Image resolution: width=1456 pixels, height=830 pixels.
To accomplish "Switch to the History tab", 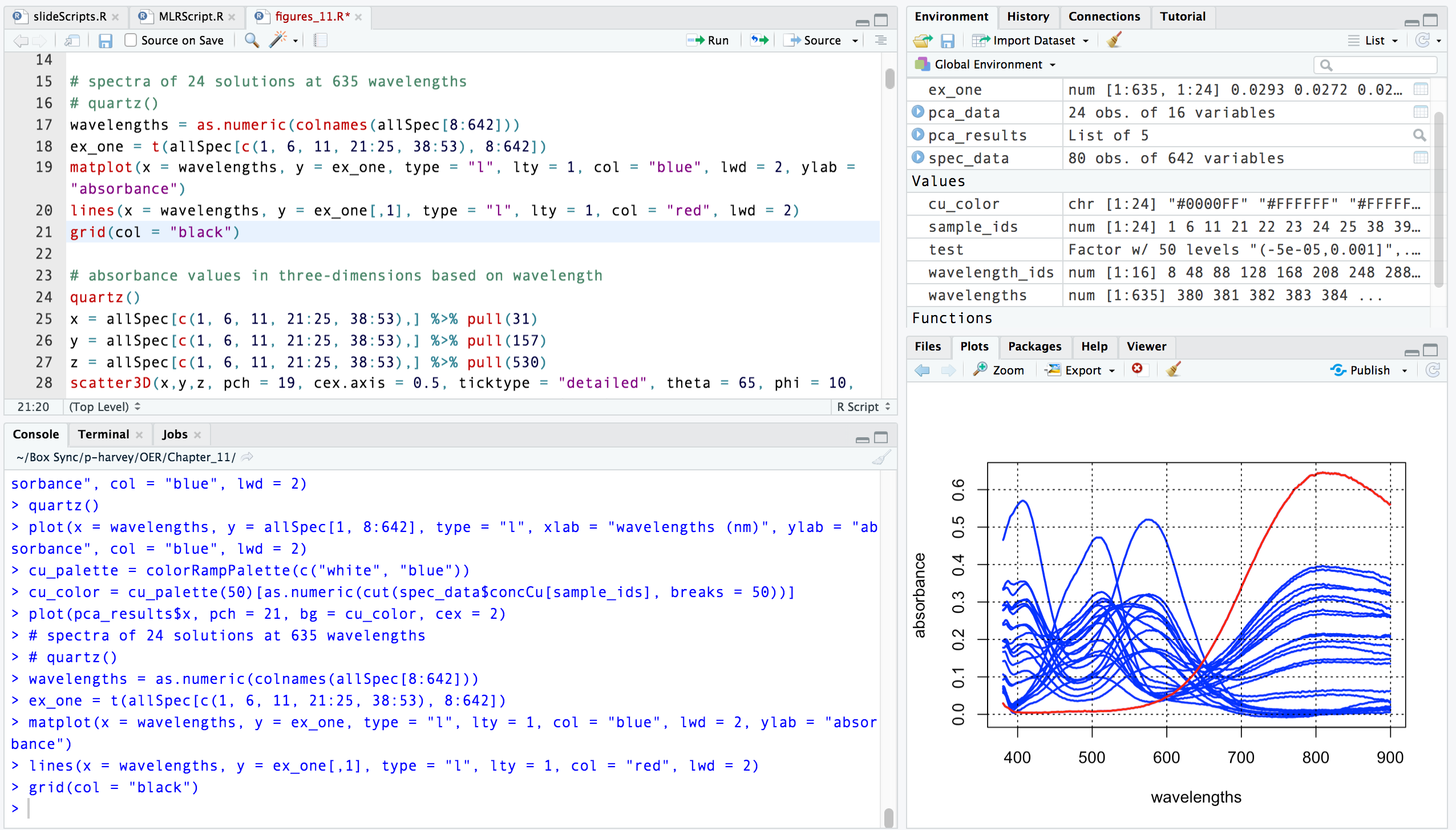I will point(1028,17).
